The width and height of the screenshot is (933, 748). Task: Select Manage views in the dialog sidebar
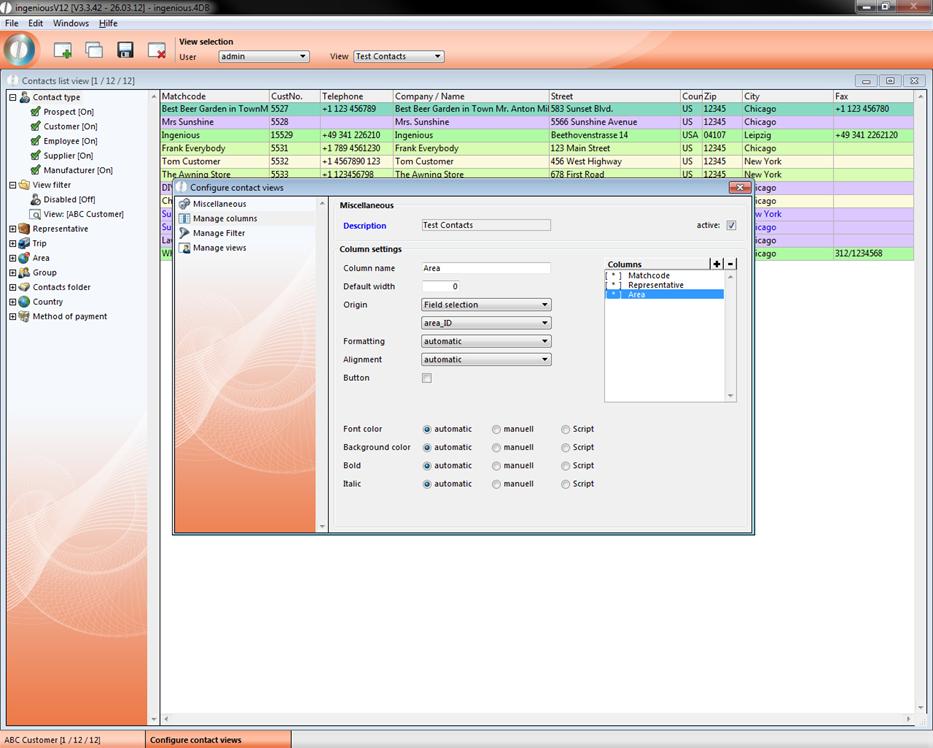(219, 248)
